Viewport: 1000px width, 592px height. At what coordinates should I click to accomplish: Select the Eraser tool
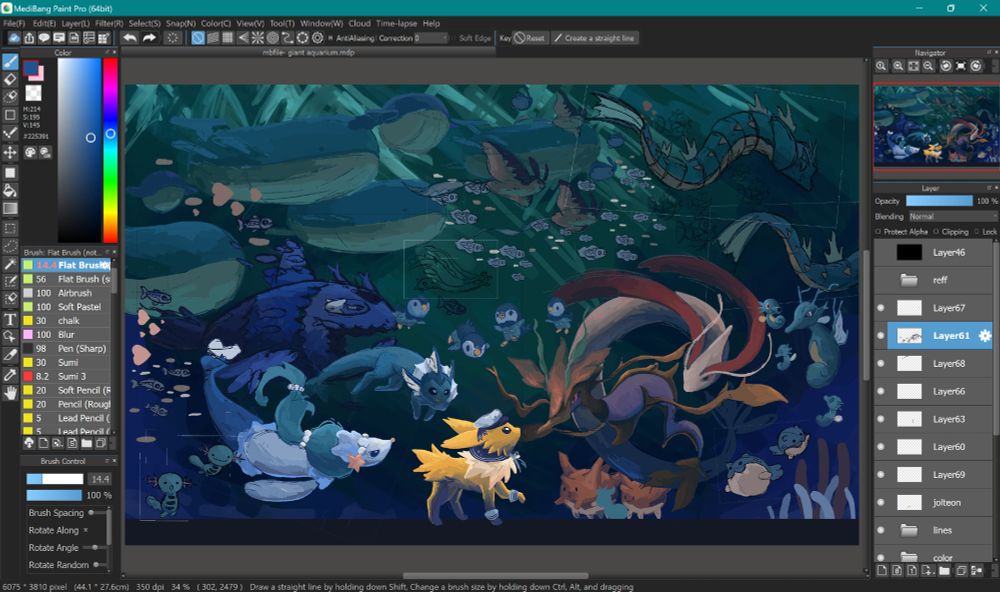[x=10, y=79]
